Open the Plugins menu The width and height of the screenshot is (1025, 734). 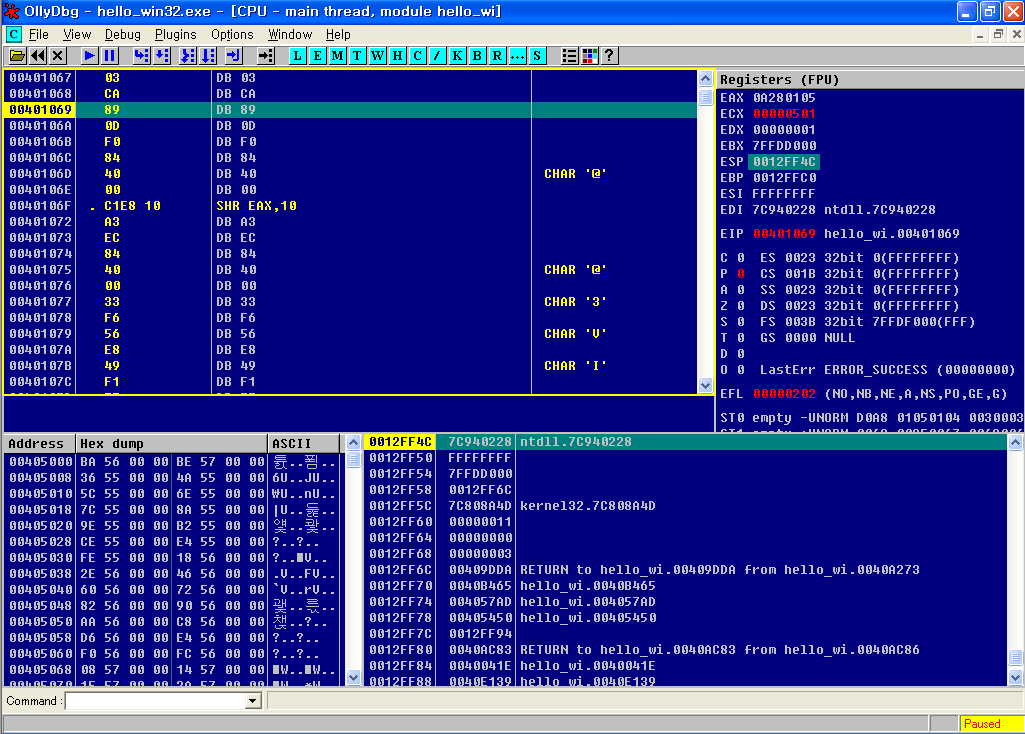point(176,34)
